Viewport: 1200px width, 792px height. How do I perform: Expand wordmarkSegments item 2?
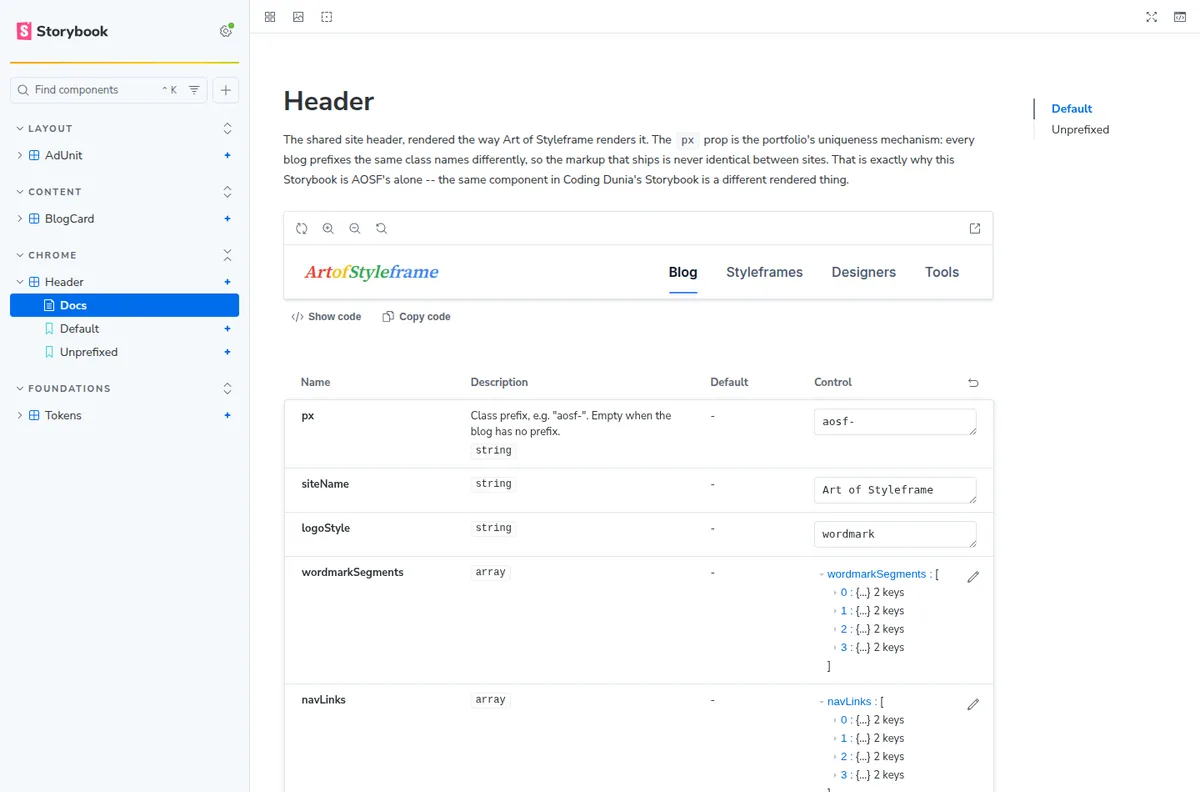coord(835,630)
